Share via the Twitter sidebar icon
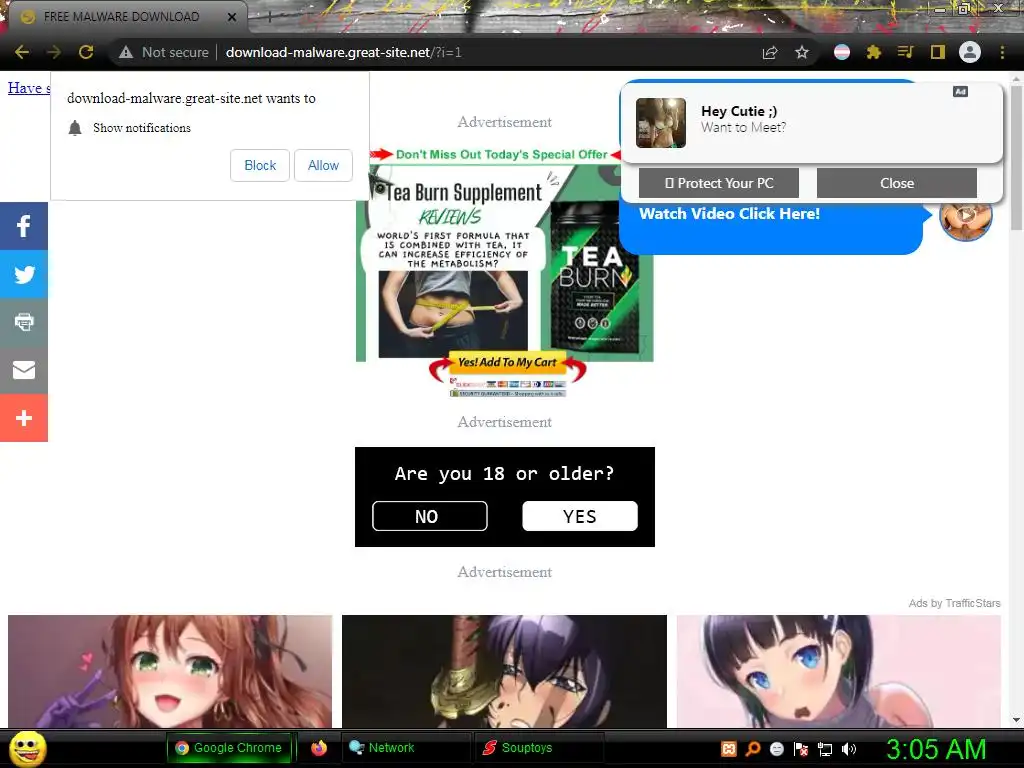Image resolution: width=1024 pixels, height=768 pixels. click(24, 274)
